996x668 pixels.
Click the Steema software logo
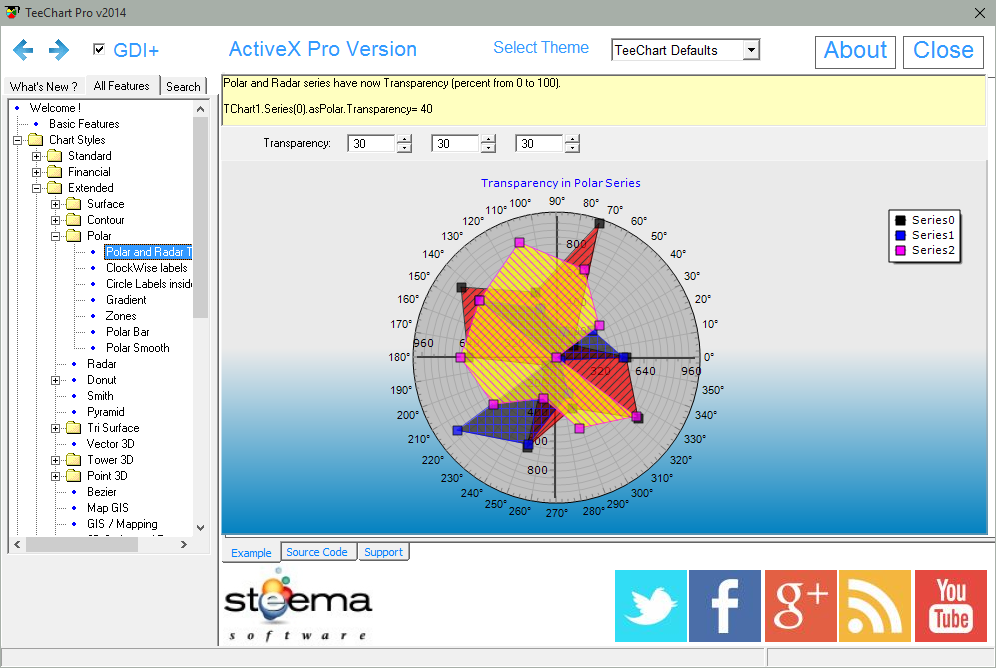[x=297, y=604]
